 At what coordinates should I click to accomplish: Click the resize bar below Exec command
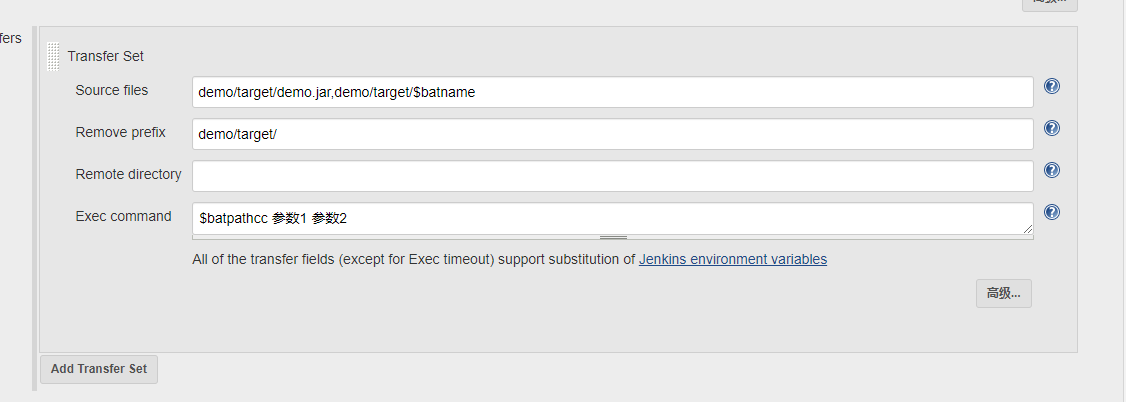(613, 238)
